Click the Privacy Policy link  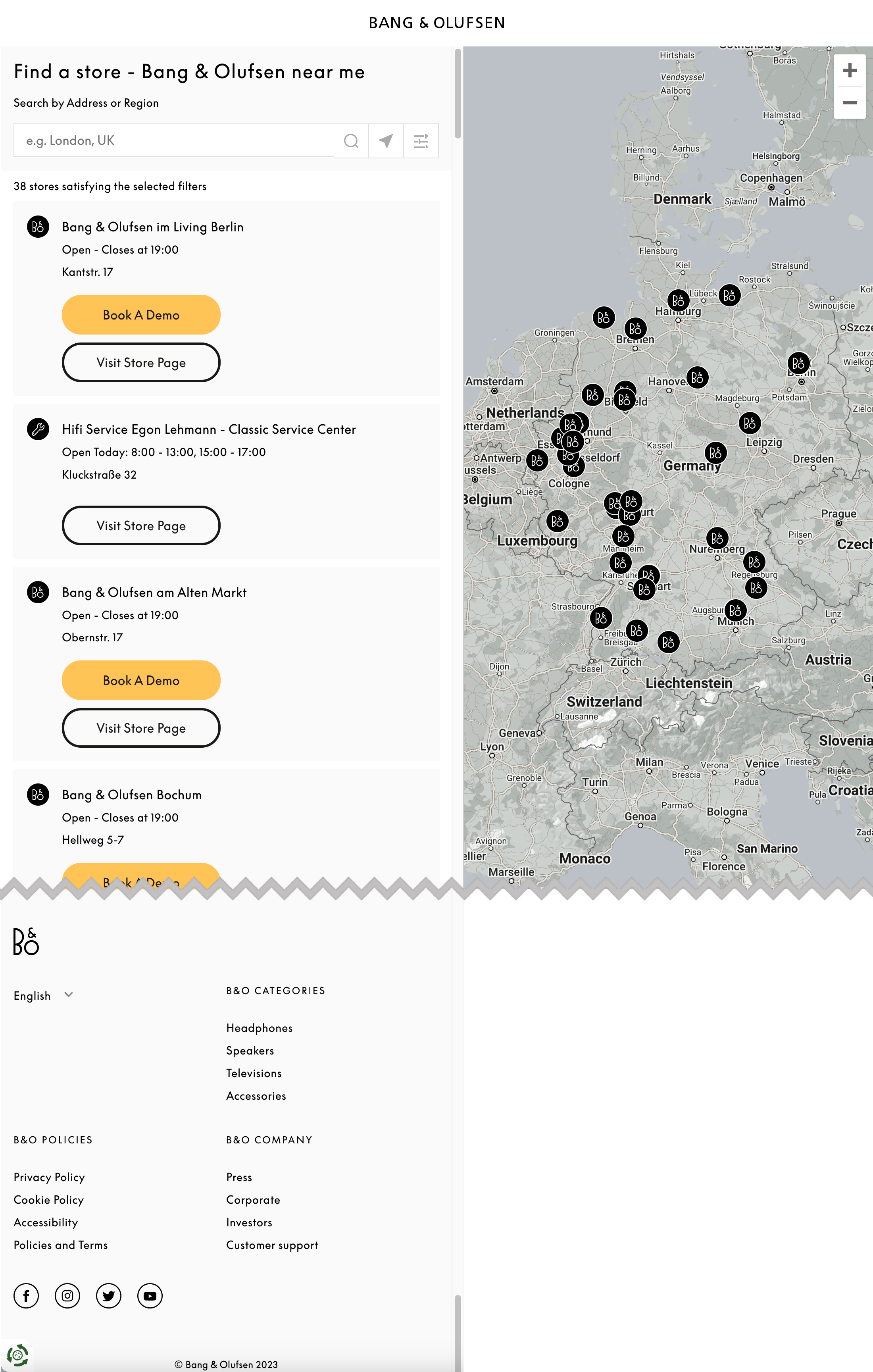[x=48, y=1177]
